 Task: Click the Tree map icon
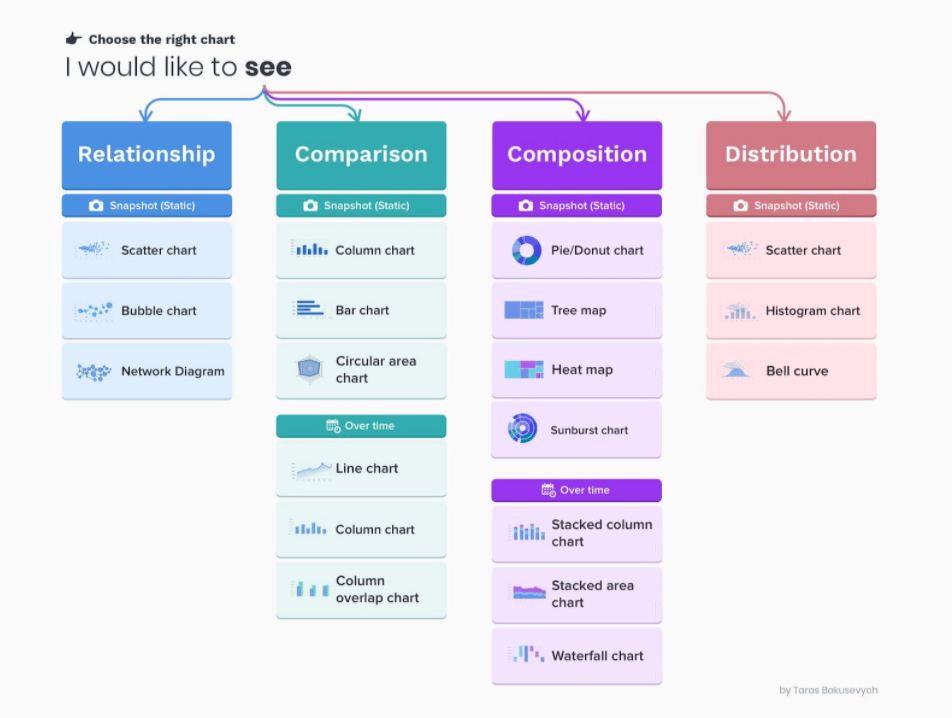point(523,310)
